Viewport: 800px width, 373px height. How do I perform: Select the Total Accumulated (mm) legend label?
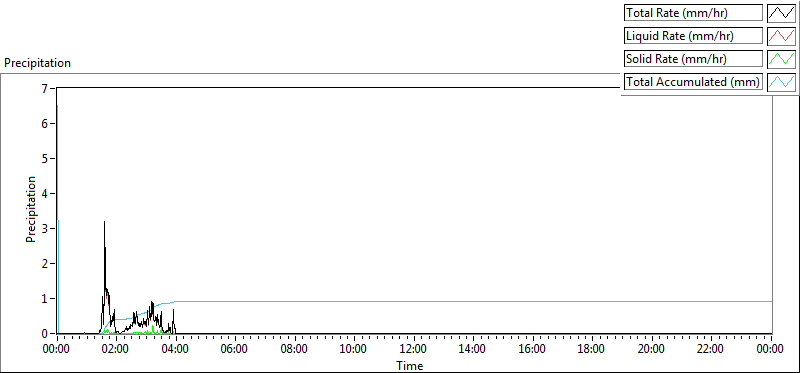click(x=693, y=82)
